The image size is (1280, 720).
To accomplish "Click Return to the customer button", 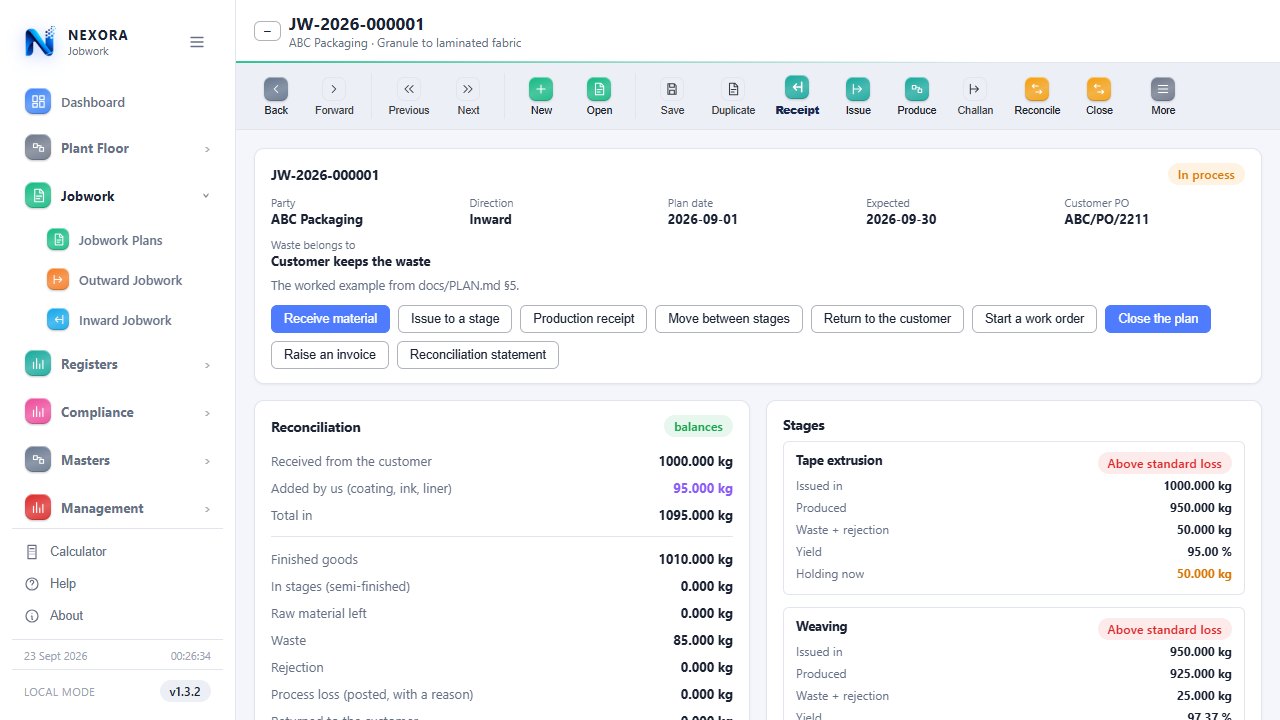I will coord(887,319).
